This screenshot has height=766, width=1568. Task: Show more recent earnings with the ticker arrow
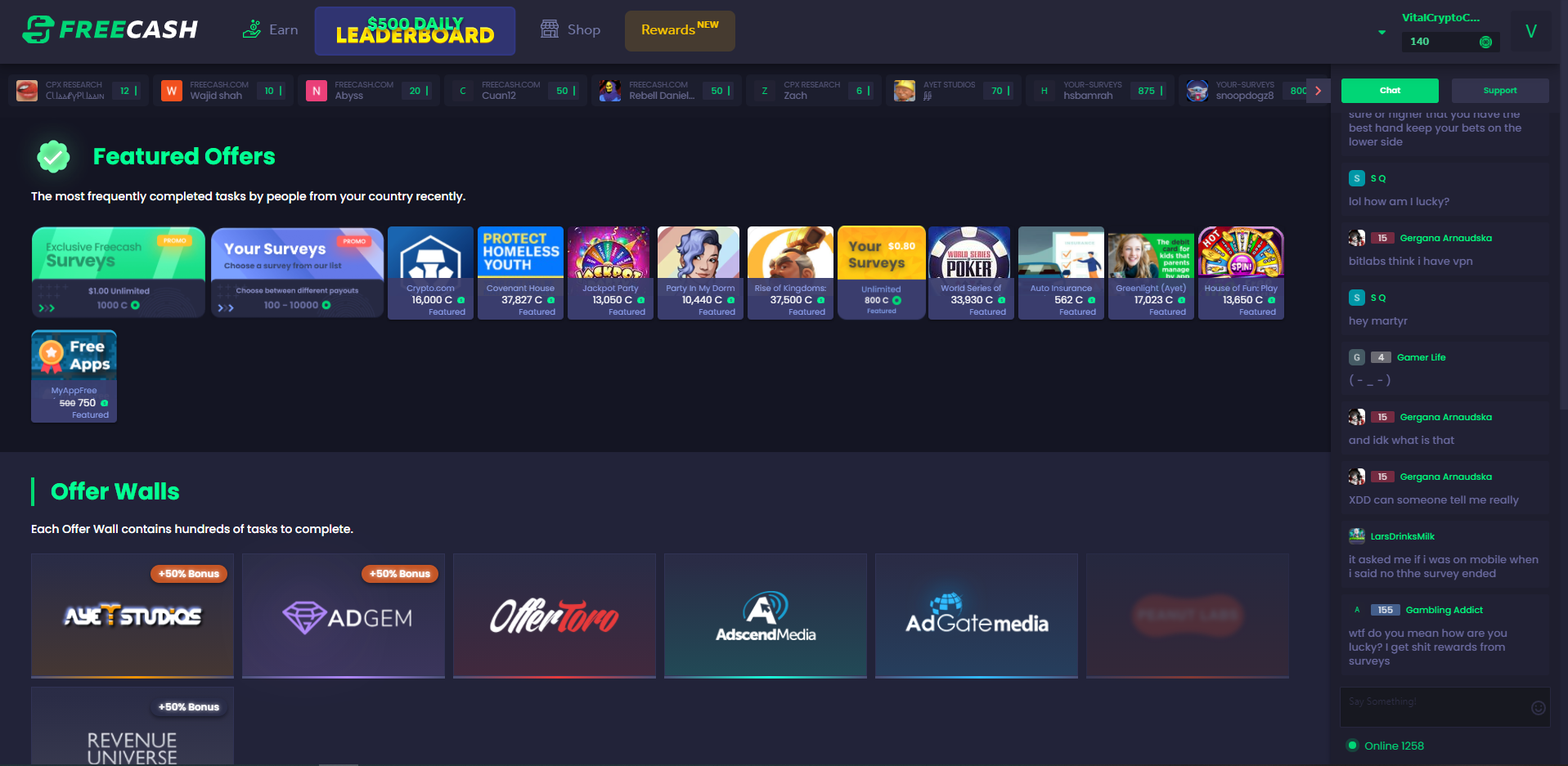click(x=1318, y=91)
